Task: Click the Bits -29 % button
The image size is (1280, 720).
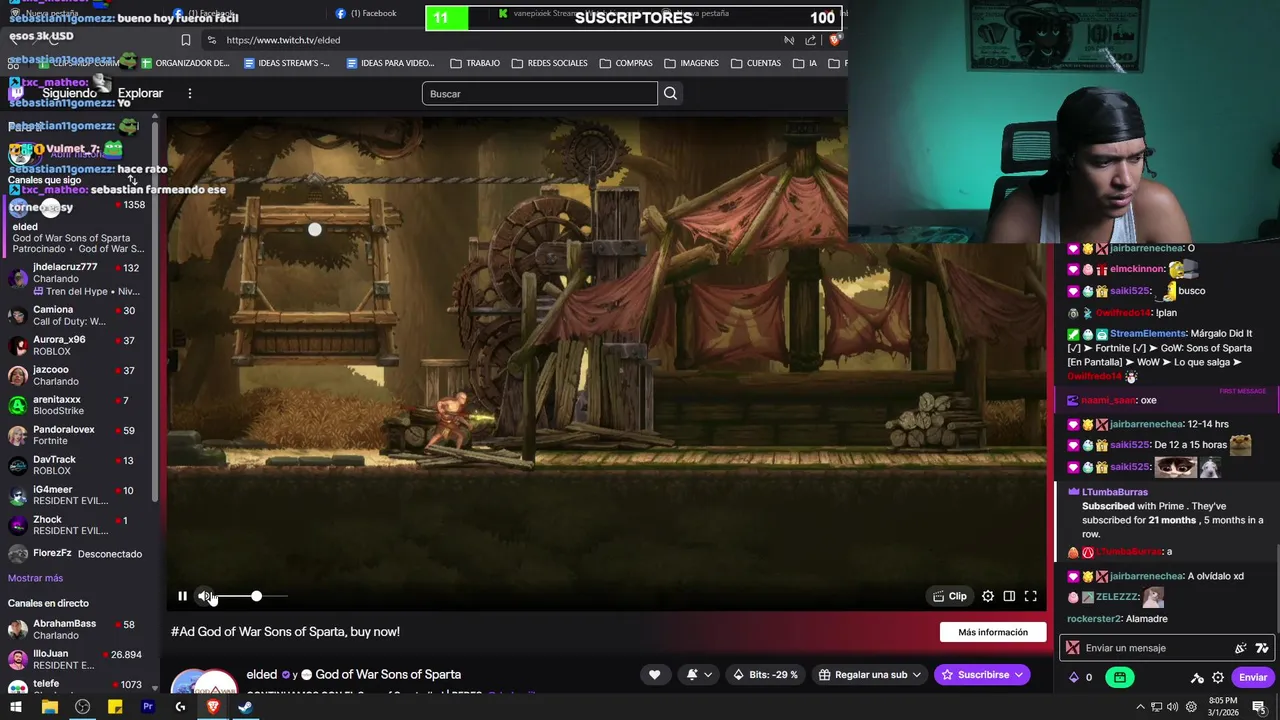Action: [x=765, y=675]
